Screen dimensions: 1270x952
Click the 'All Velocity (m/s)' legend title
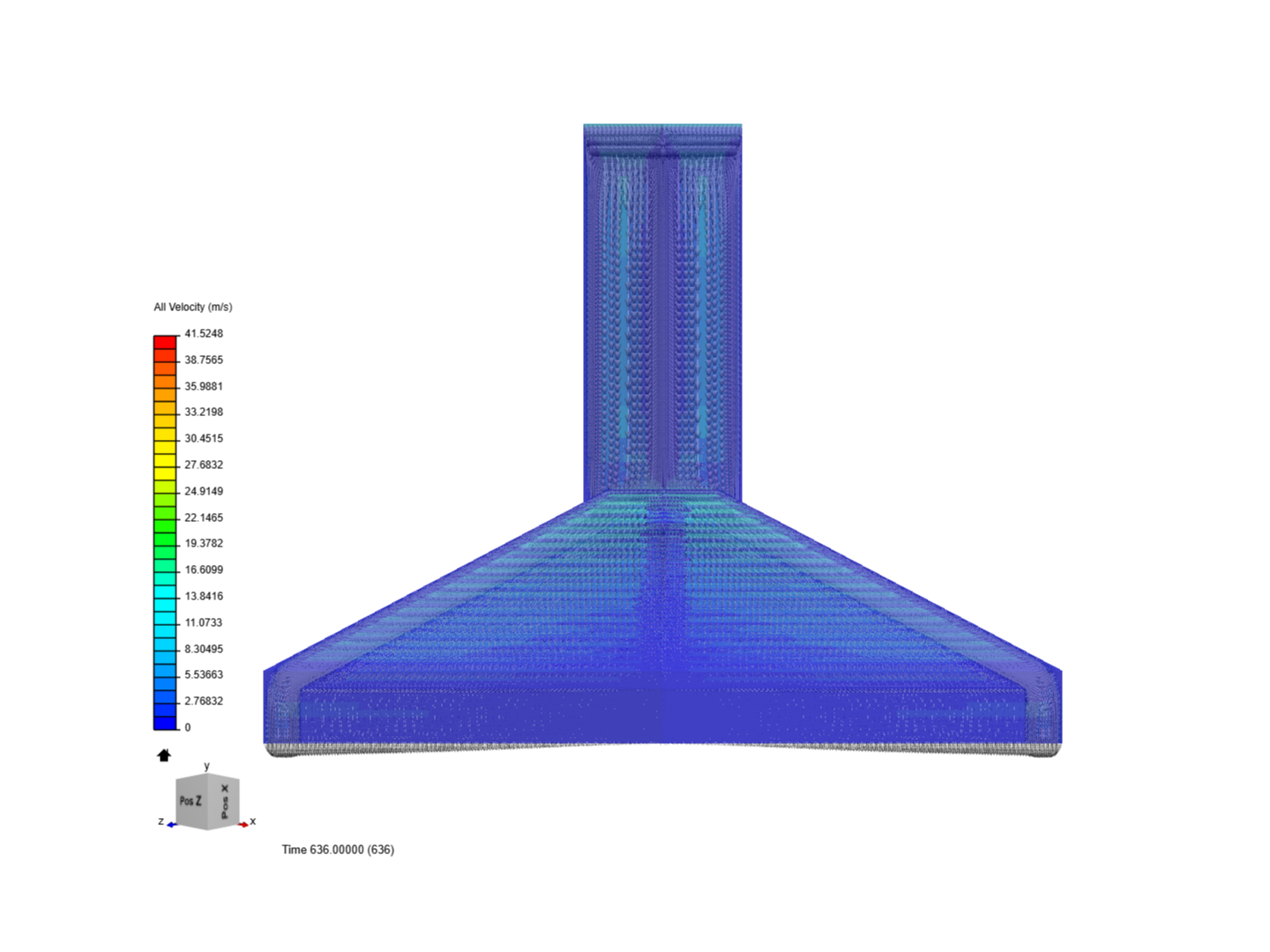193,307
